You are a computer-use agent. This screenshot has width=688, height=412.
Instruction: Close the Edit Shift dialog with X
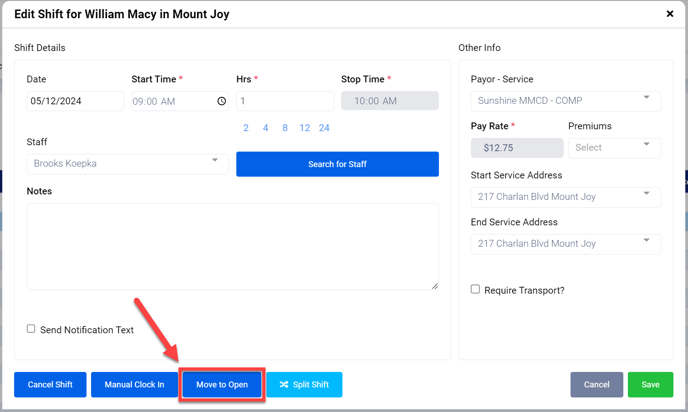click(x=669, y=15)
